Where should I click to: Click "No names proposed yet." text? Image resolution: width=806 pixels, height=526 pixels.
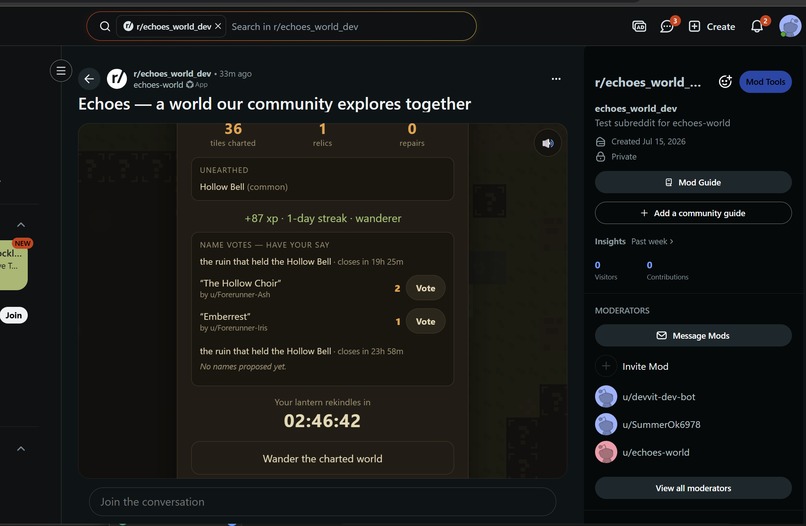pos(243,367)
